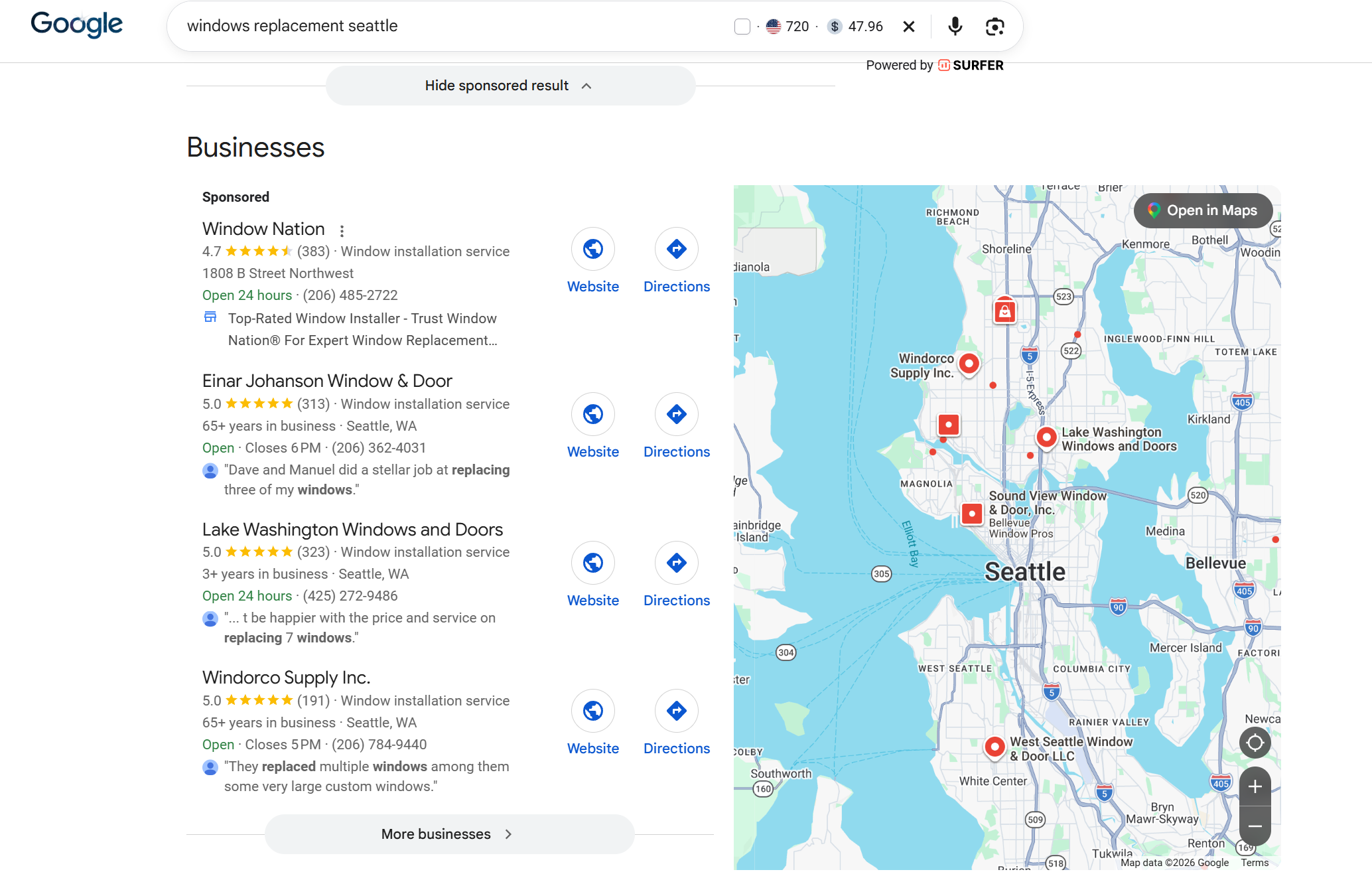Viewport: 1372px width, 882px height.
Task: Click the dollar CPC icon
Action: click(x=835, y=27)
